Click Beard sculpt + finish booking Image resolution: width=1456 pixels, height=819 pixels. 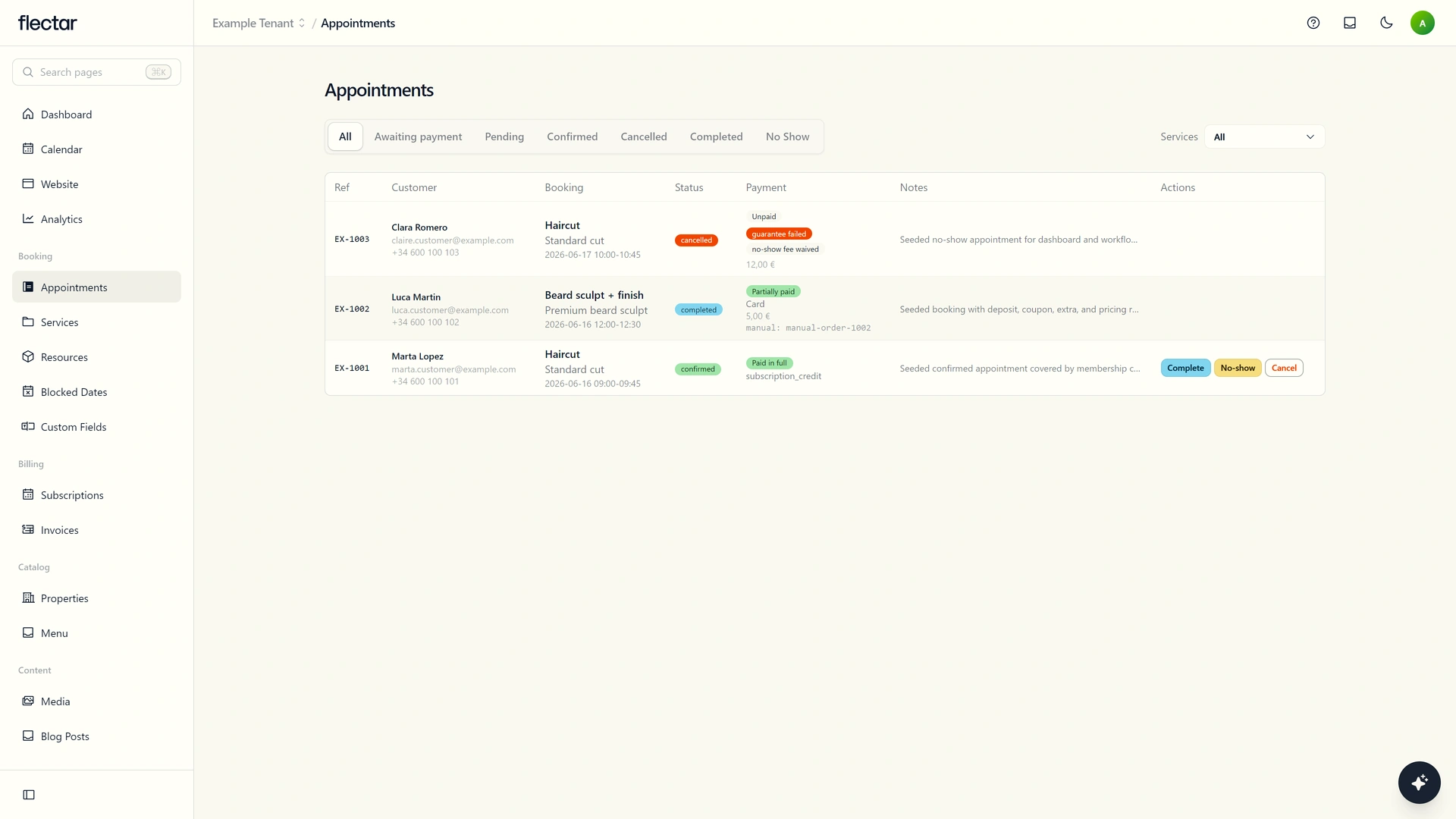(594, 295)
